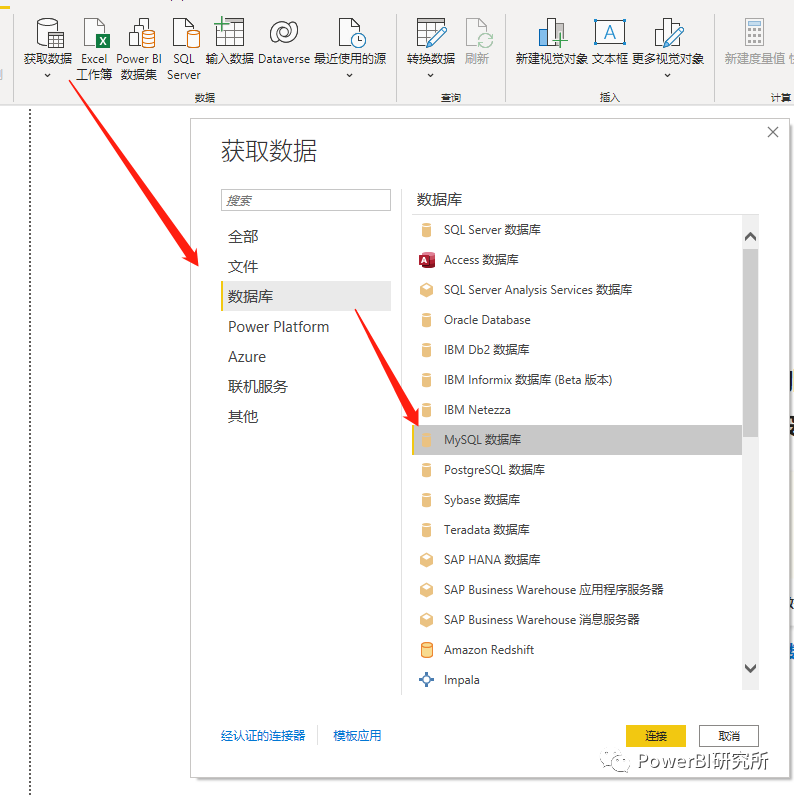
Task: Insert a 文本框 text box
Action: pos(610,32)
